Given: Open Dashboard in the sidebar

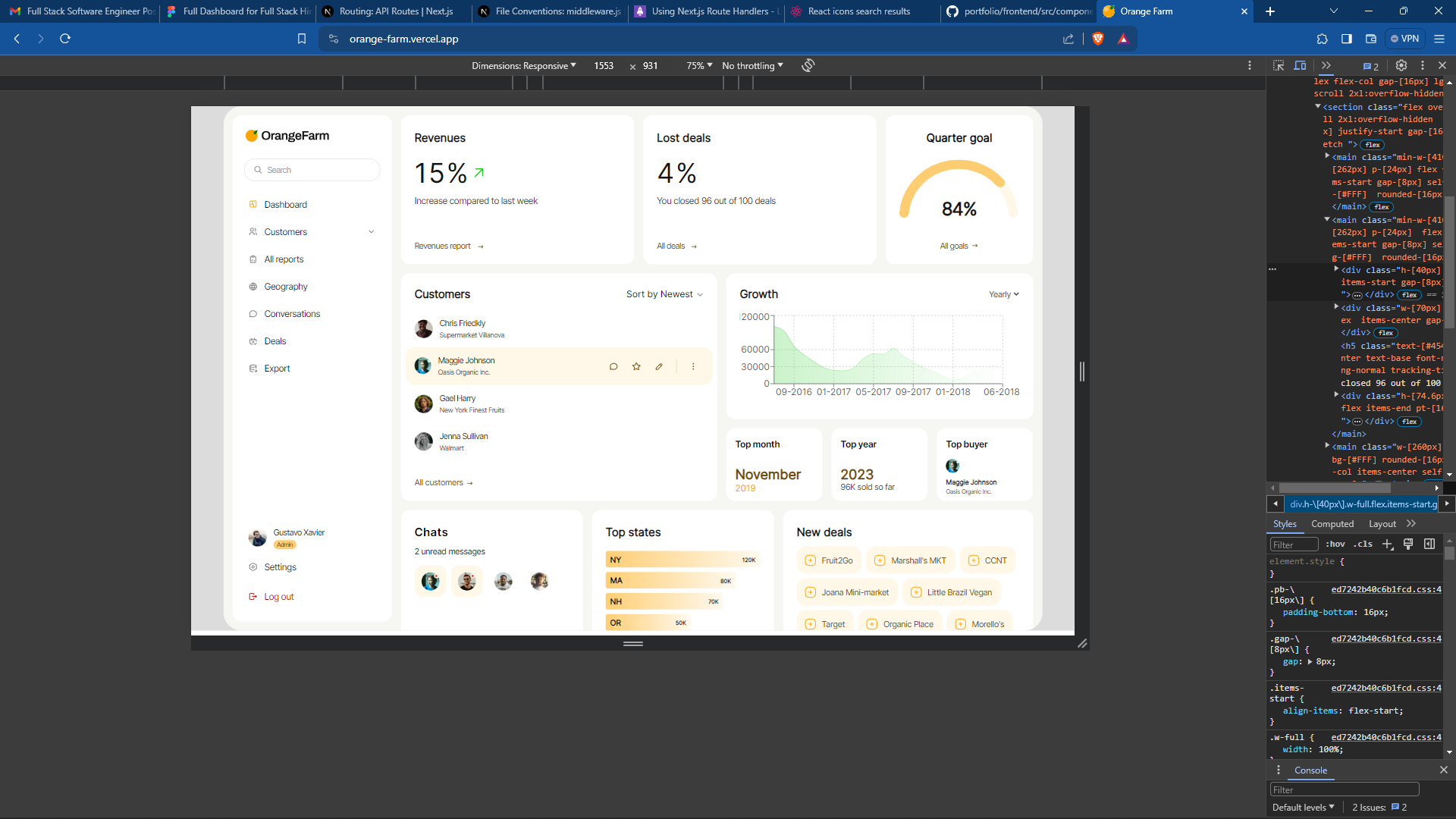Looking at the screenshot, I should tap(285, 205).
